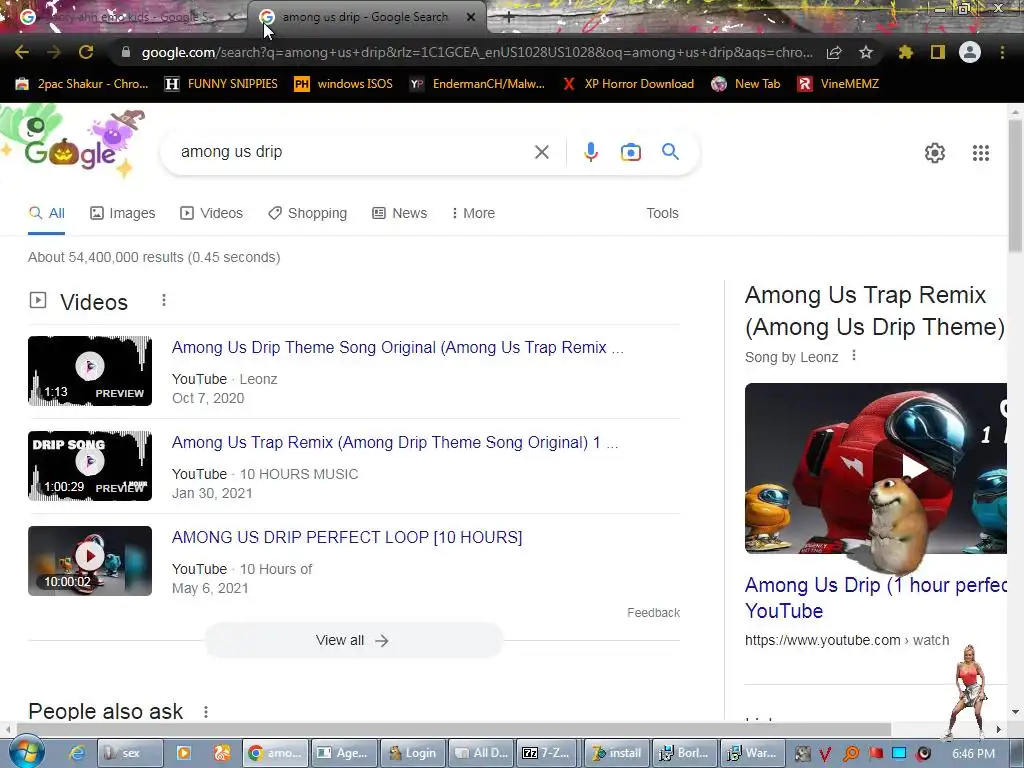Bookmark page with star icon
1024x768 pixels.
coord(866,52)
